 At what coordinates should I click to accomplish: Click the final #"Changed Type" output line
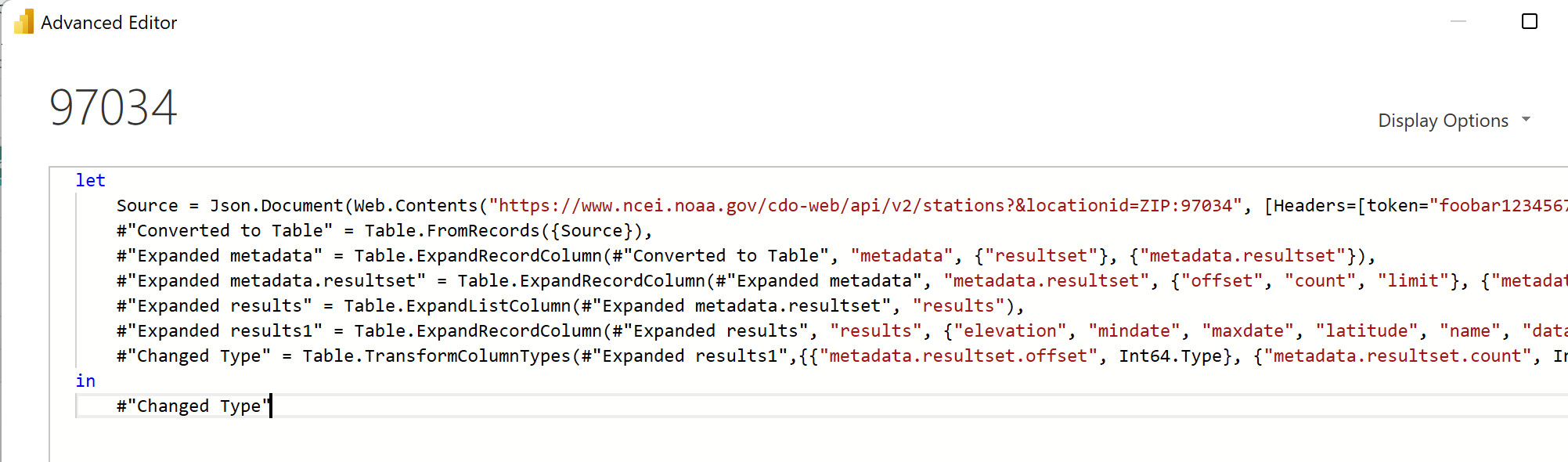coord(193,406)
